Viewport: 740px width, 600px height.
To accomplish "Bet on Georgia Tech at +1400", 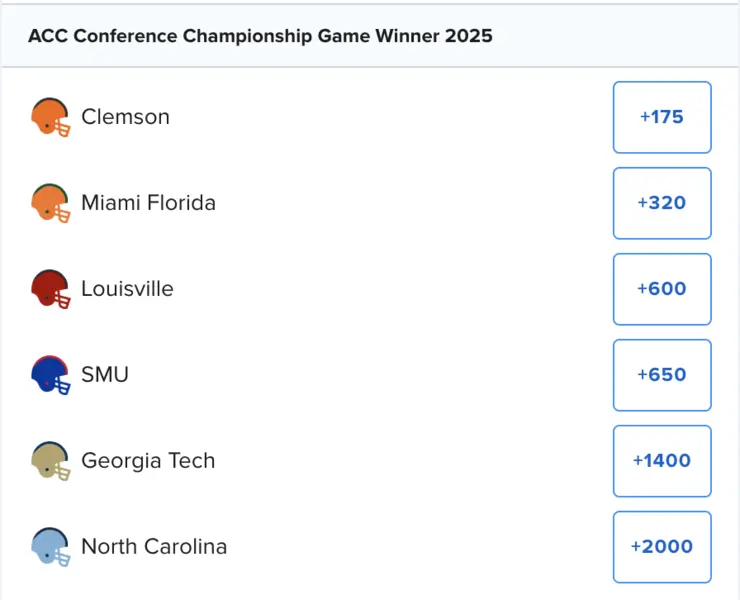I will point(661,461).
